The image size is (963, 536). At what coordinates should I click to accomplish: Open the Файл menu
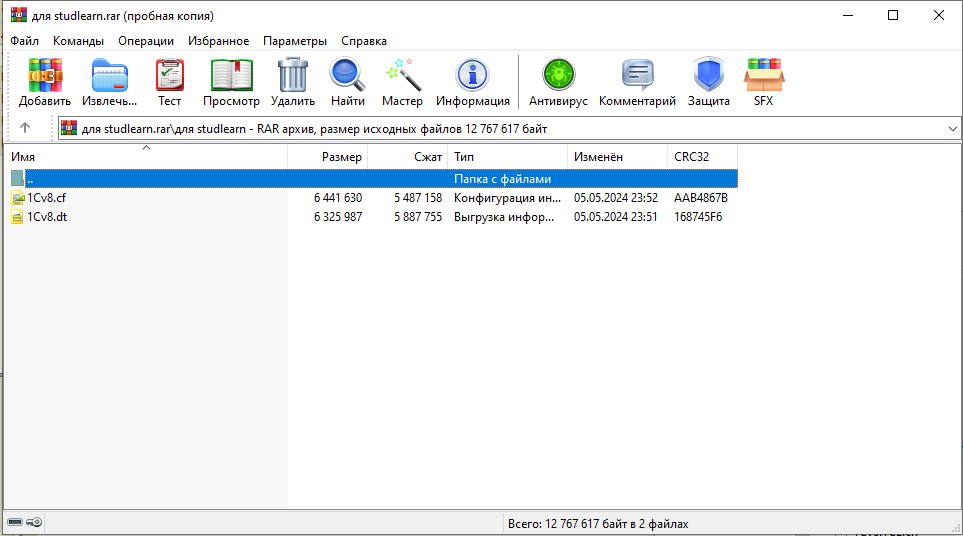click(x=25, y=41)
